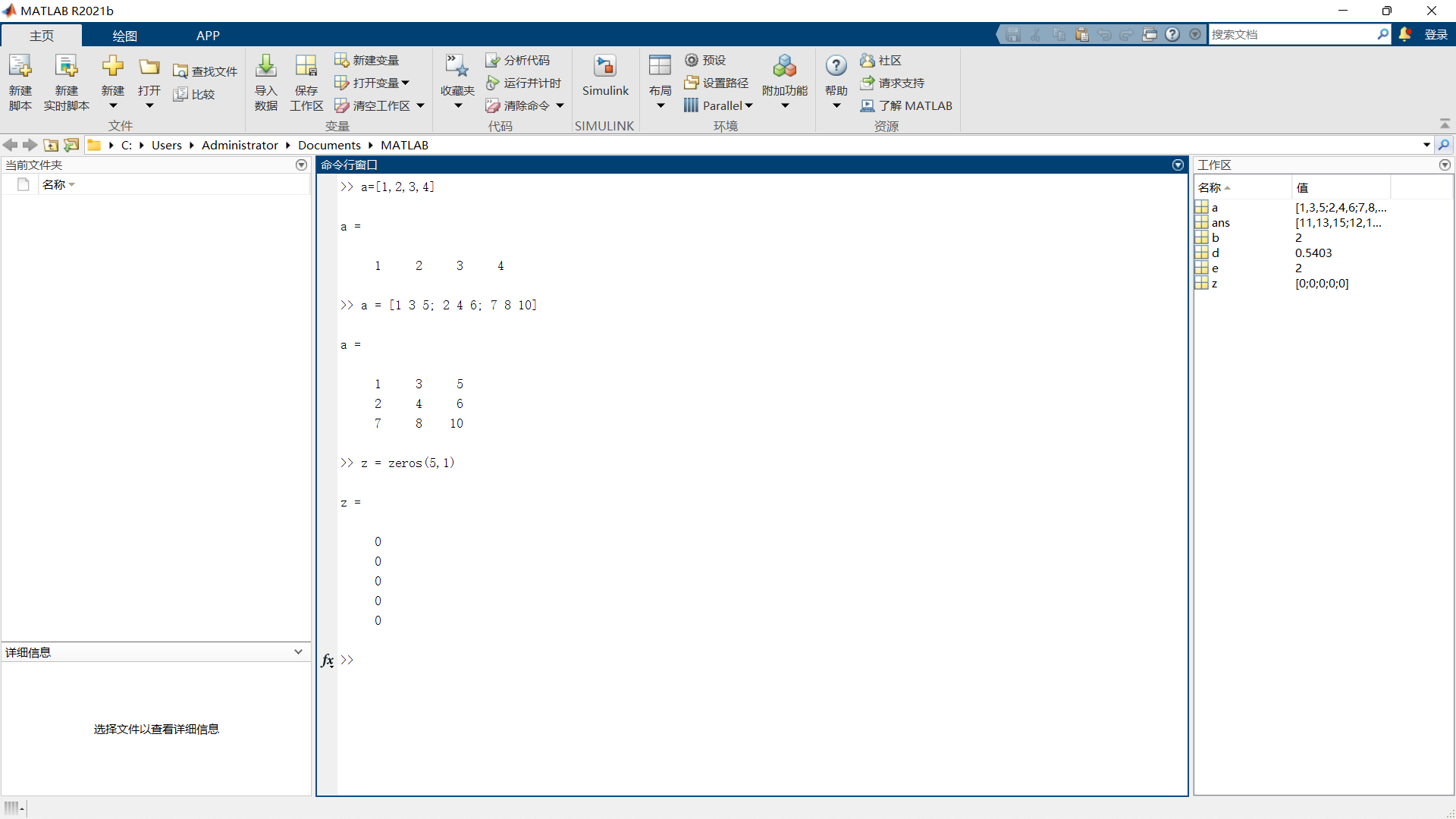Expand the Parallel dropdown
Image resolution: width=1456 pixels, height=819 pixels.
749,105
